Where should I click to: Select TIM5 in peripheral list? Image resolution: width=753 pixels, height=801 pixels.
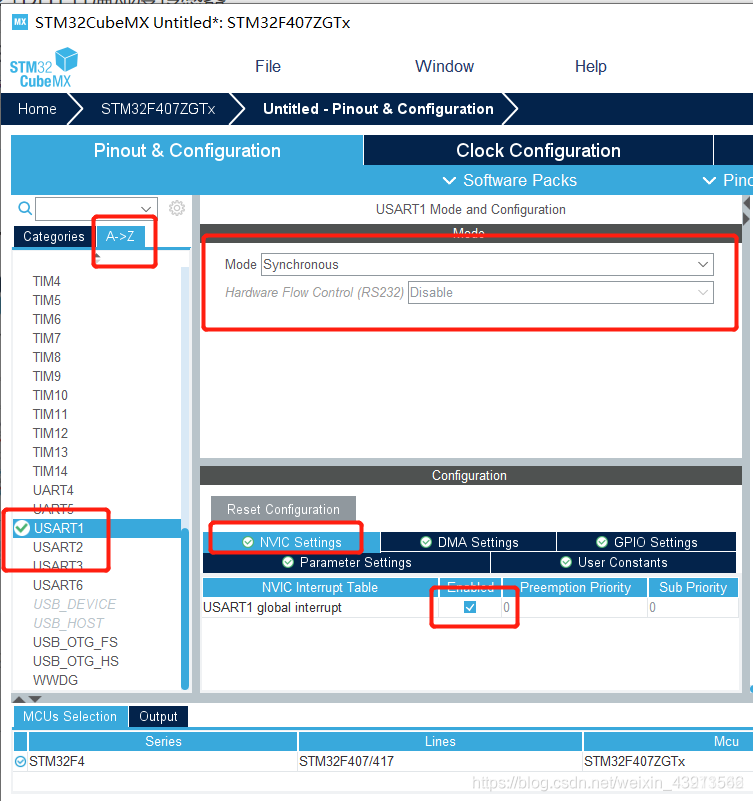(x=46, y=300)
